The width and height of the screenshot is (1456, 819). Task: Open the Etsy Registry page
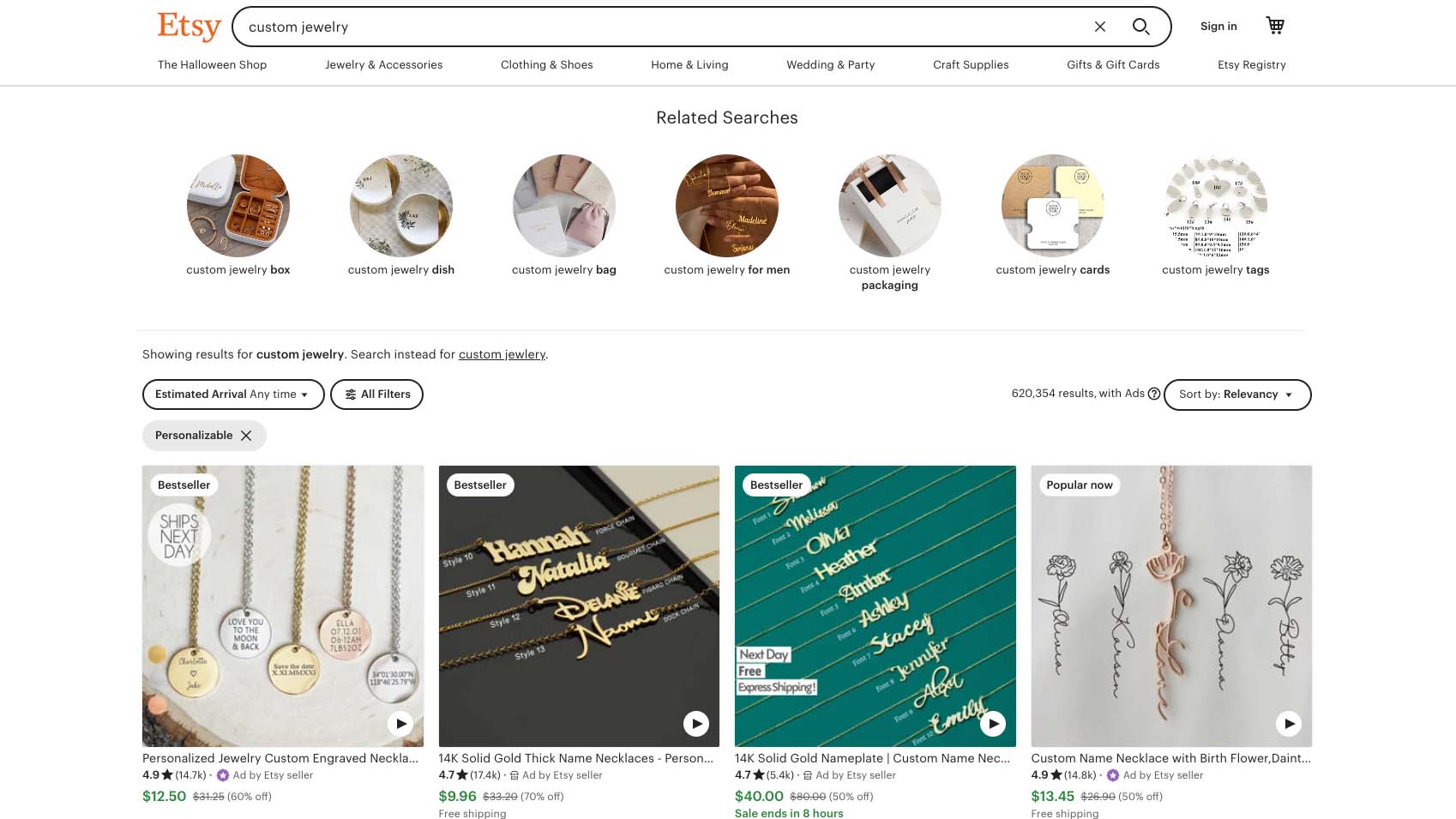pos(1252,64)
